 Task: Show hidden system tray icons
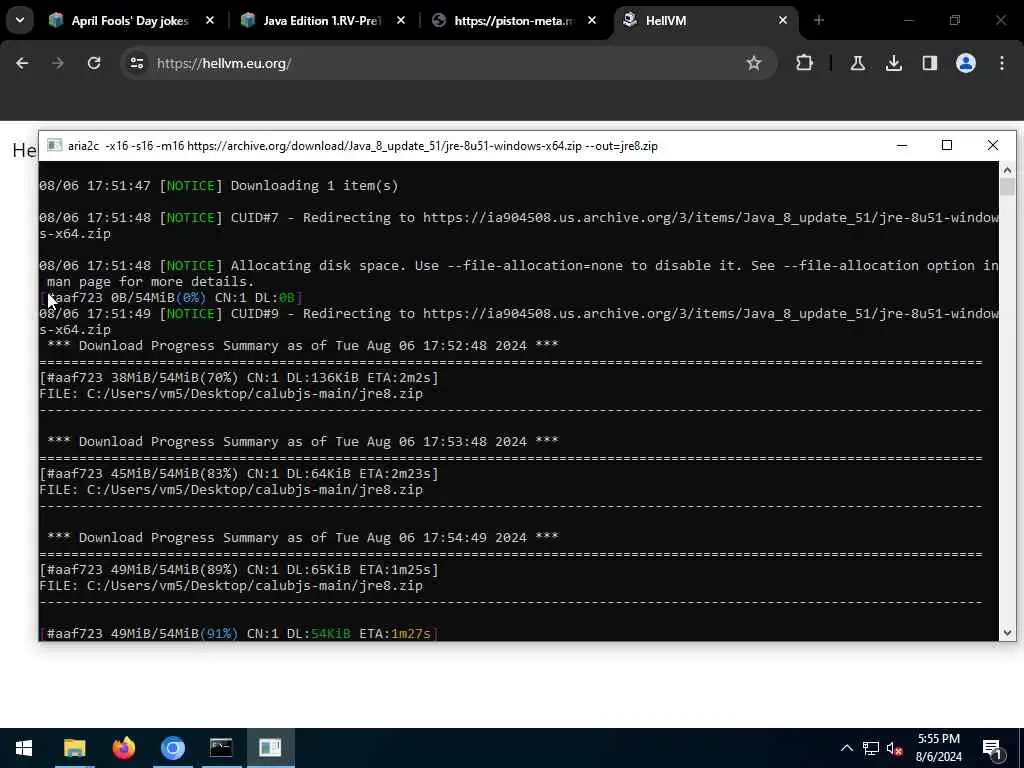[846, 748]
